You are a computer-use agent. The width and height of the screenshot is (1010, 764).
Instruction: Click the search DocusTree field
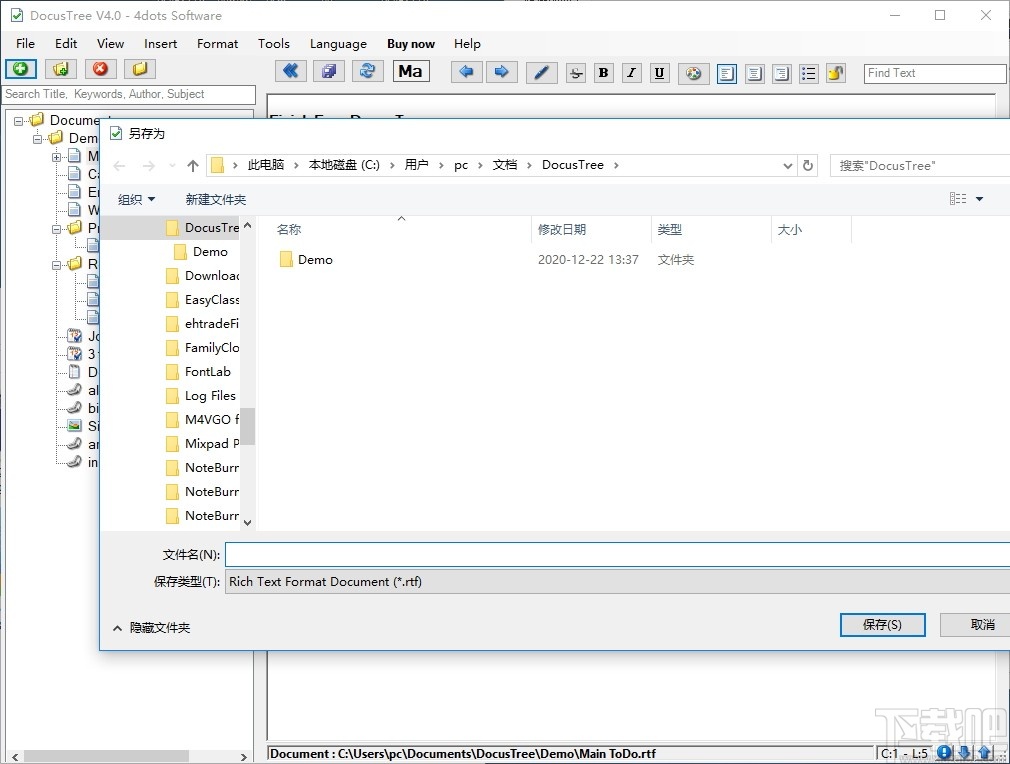(x=920, y=166)
